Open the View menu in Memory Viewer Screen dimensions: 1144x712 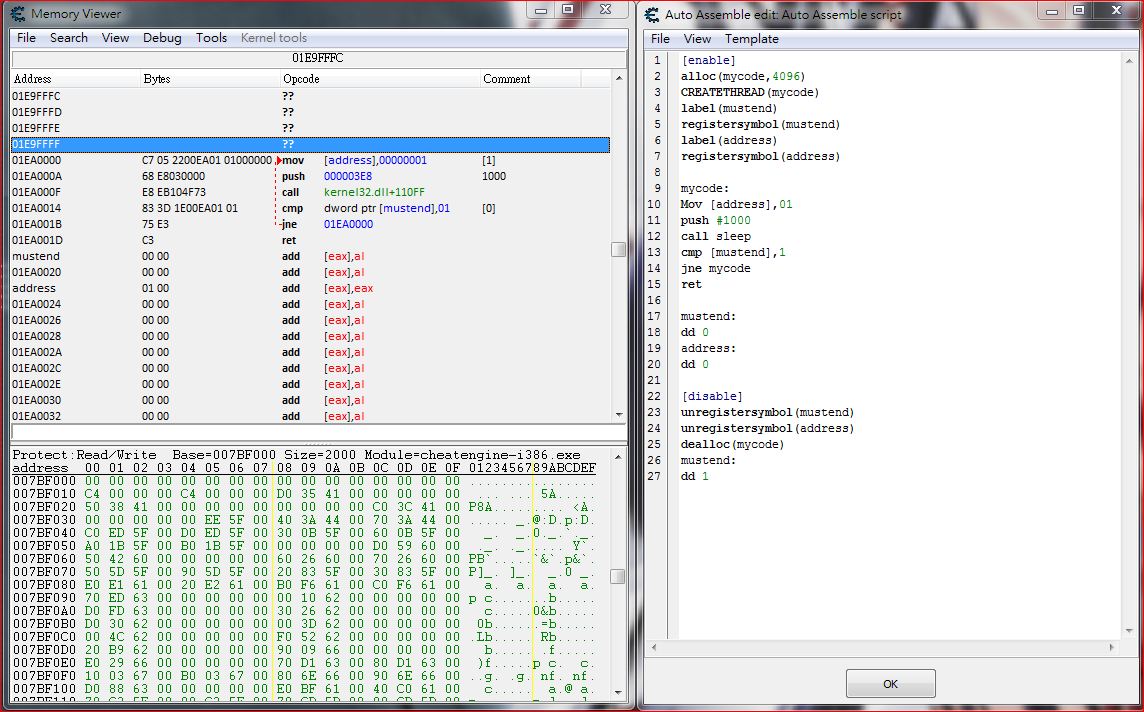point(115,37)
